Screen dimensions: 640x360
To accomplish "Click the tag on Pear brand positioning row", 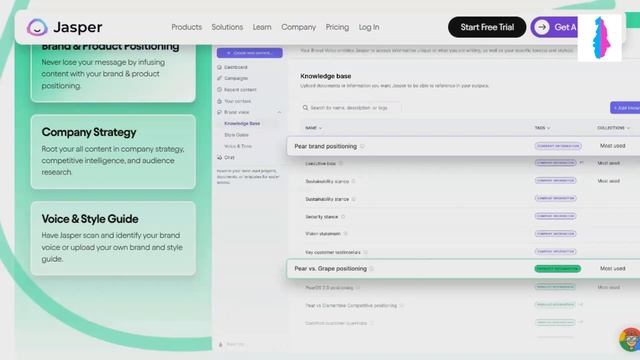I will click(x=558, y=146).
